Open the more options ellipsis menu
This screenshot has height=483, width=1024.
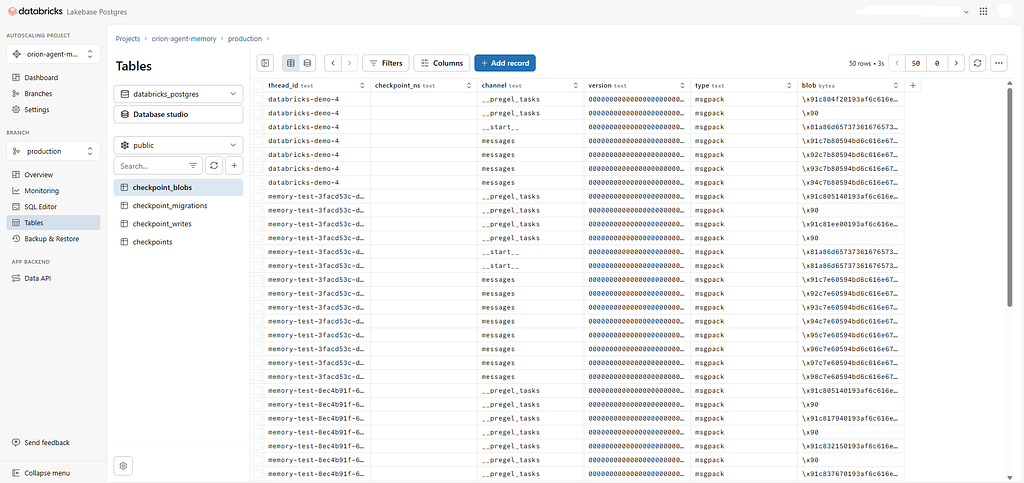(x=999, y=63)
